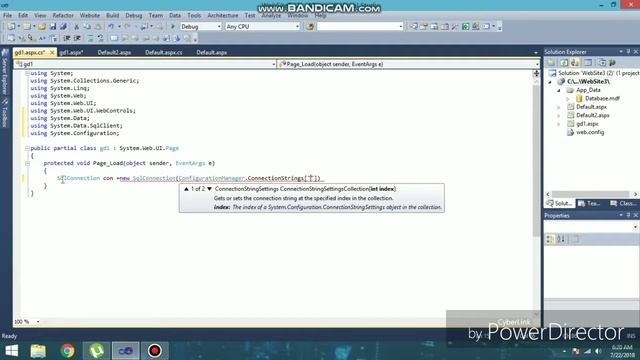
Task: Open Google Chrome from the taskbar
Action: (x=67, y=351)
